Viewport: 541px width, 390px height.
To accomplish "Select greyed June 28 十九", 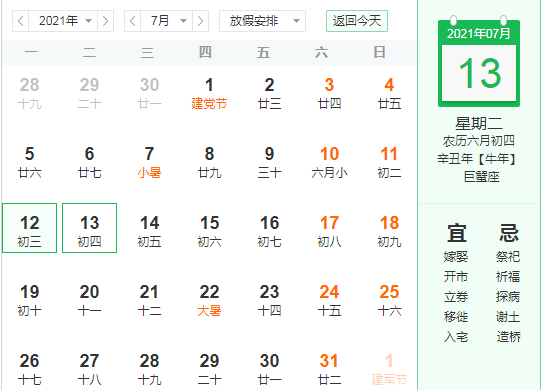I will [x=29, y=93].
